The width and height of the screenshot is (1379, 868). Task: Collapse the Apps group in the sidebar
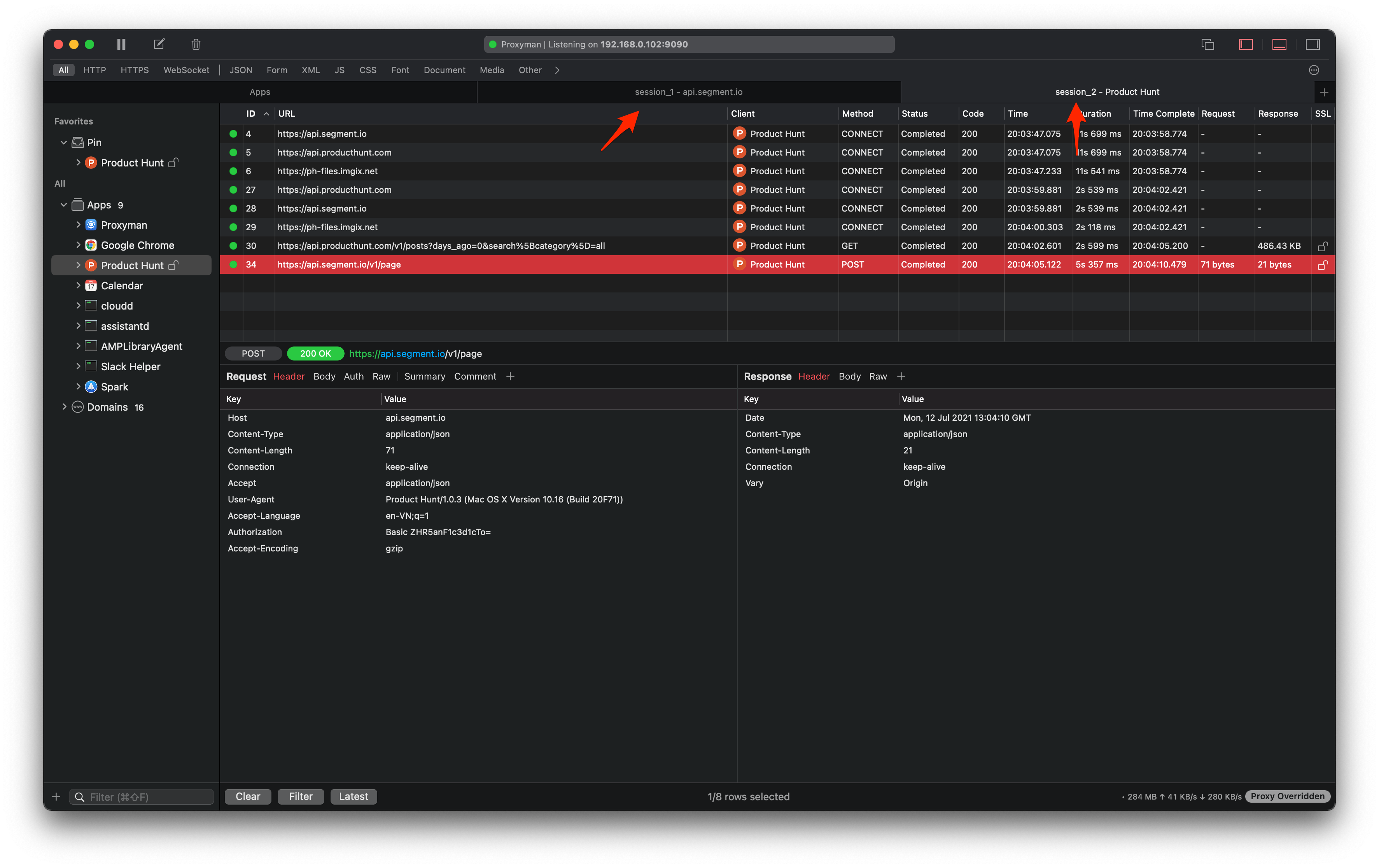(63, 205)
